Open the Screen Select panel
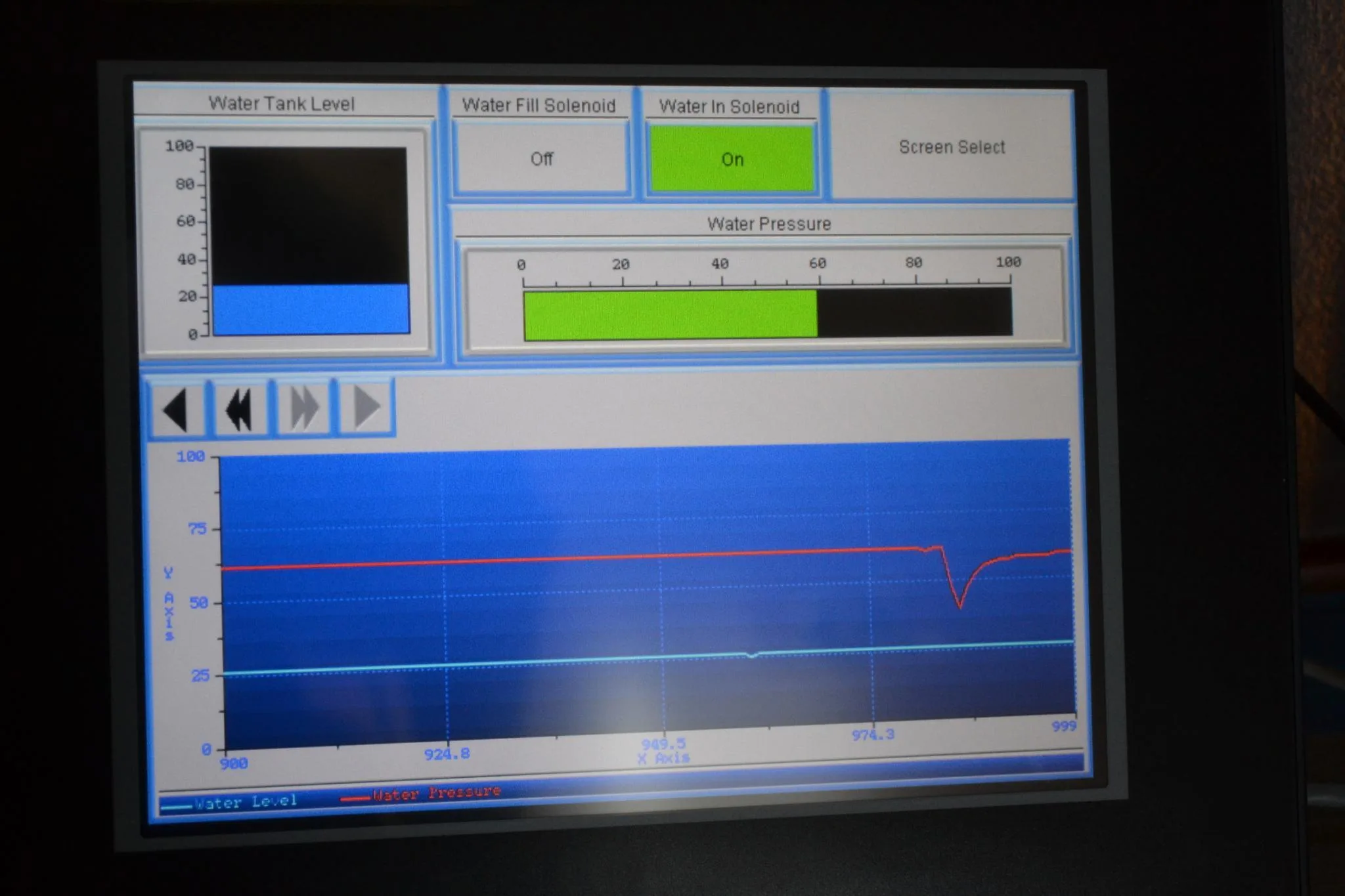 coord(952,147)
